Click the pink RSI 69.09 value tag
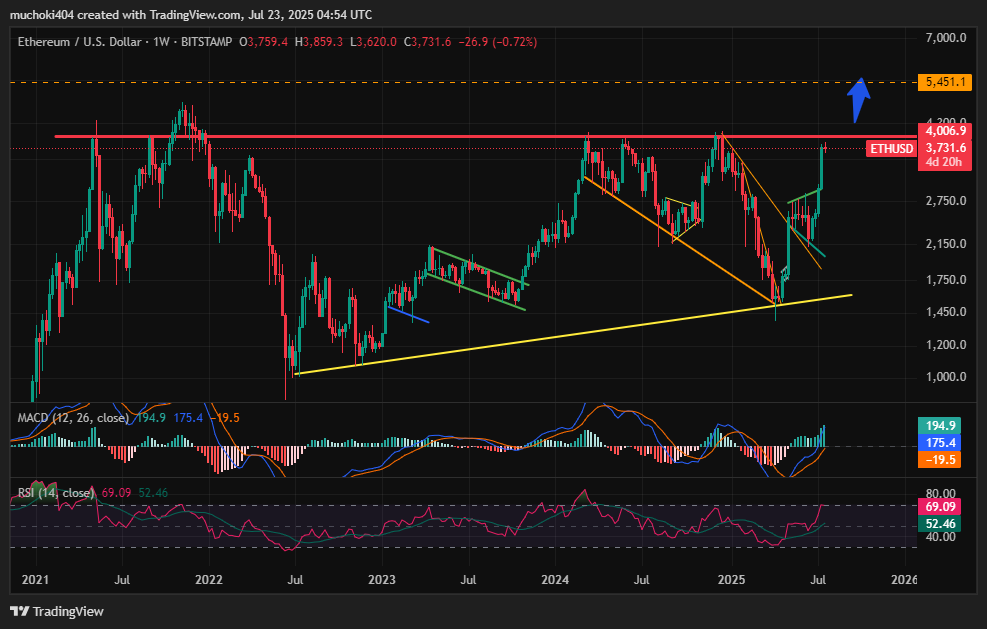 pos(940,507)
